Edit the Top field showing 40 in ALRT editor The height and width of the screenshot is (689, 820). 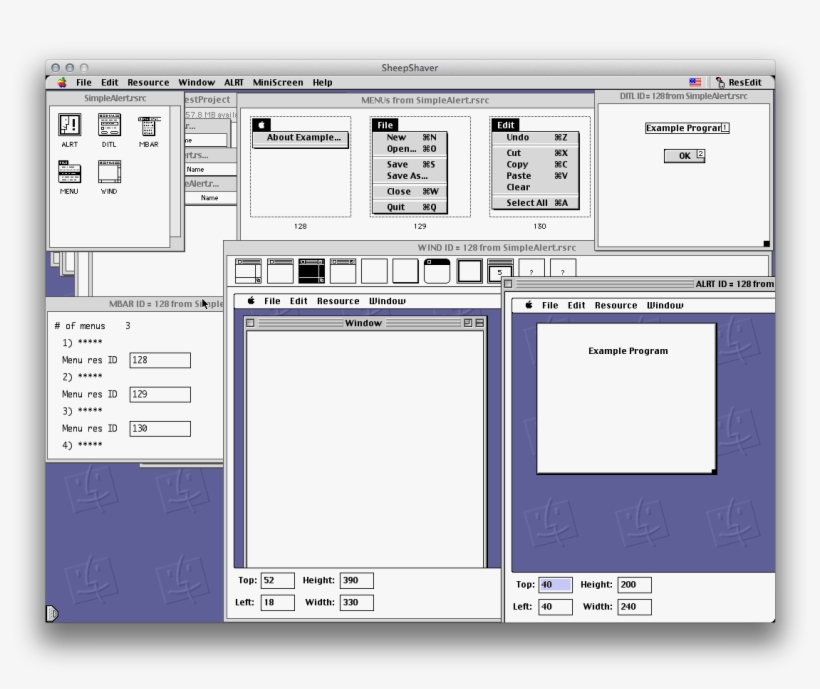tap(556, 583)
